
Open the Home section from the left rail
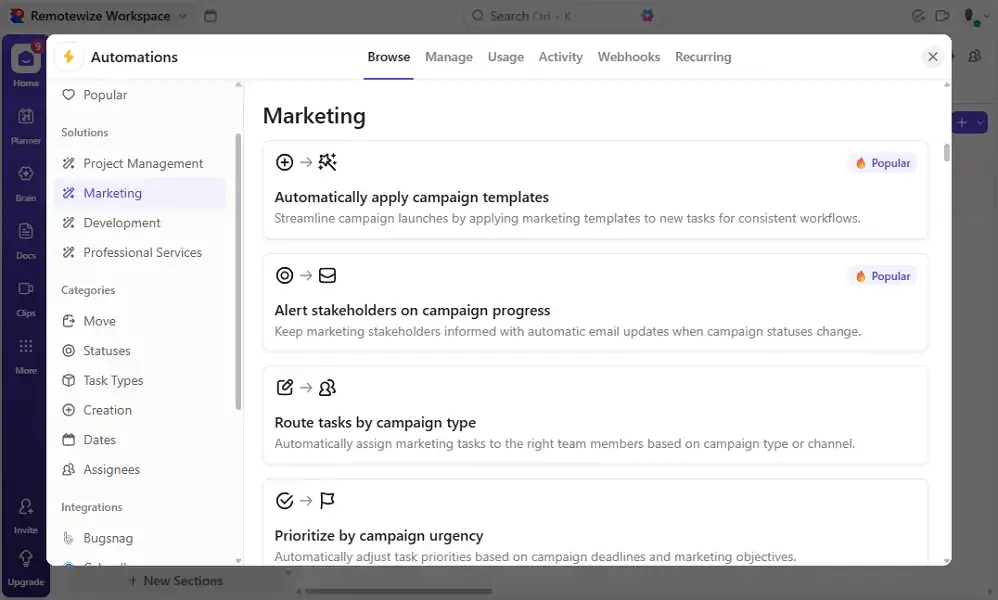(x=24, y=60)
